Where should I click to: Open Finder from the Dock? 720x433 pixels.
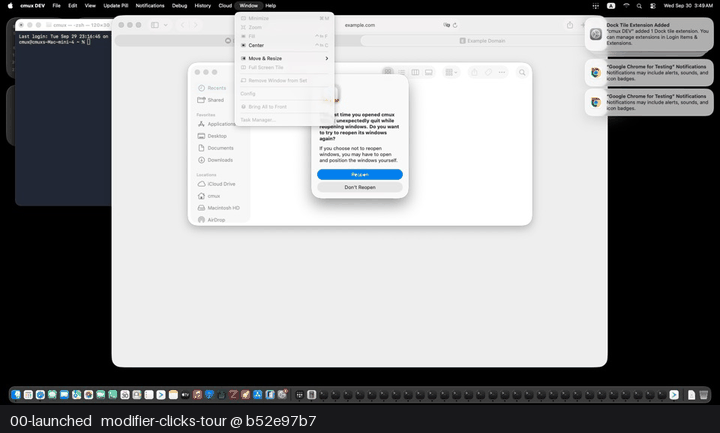16,394
